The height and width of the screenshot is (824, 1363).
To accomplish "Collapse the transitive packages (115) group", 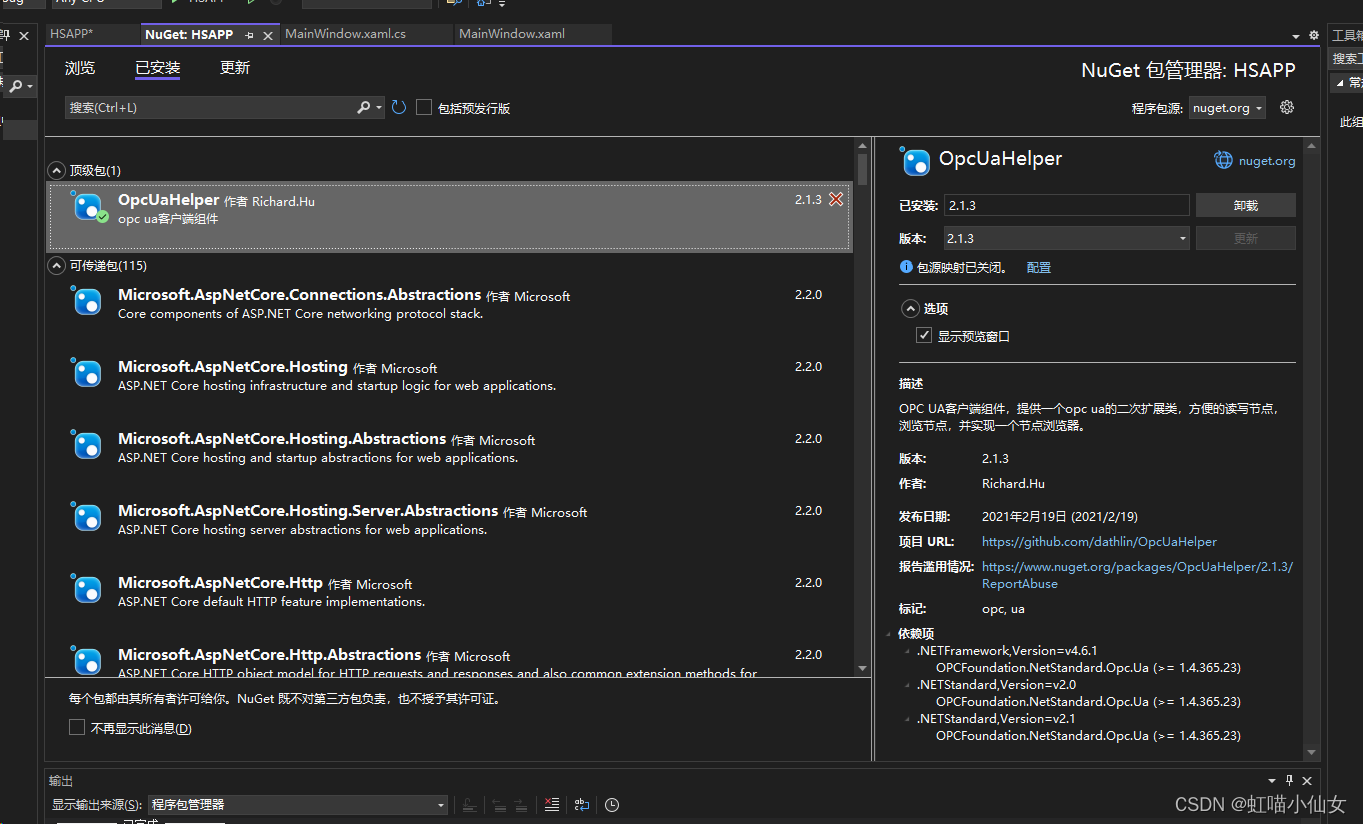I will [x=57, y=265].
